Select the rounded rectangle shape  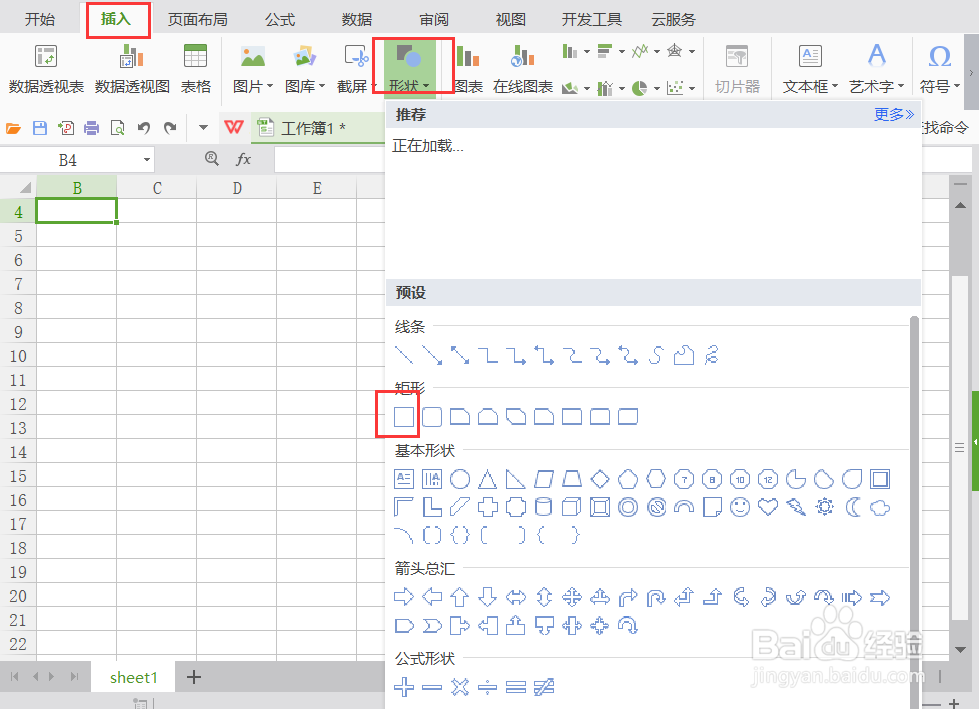[432, 416]
